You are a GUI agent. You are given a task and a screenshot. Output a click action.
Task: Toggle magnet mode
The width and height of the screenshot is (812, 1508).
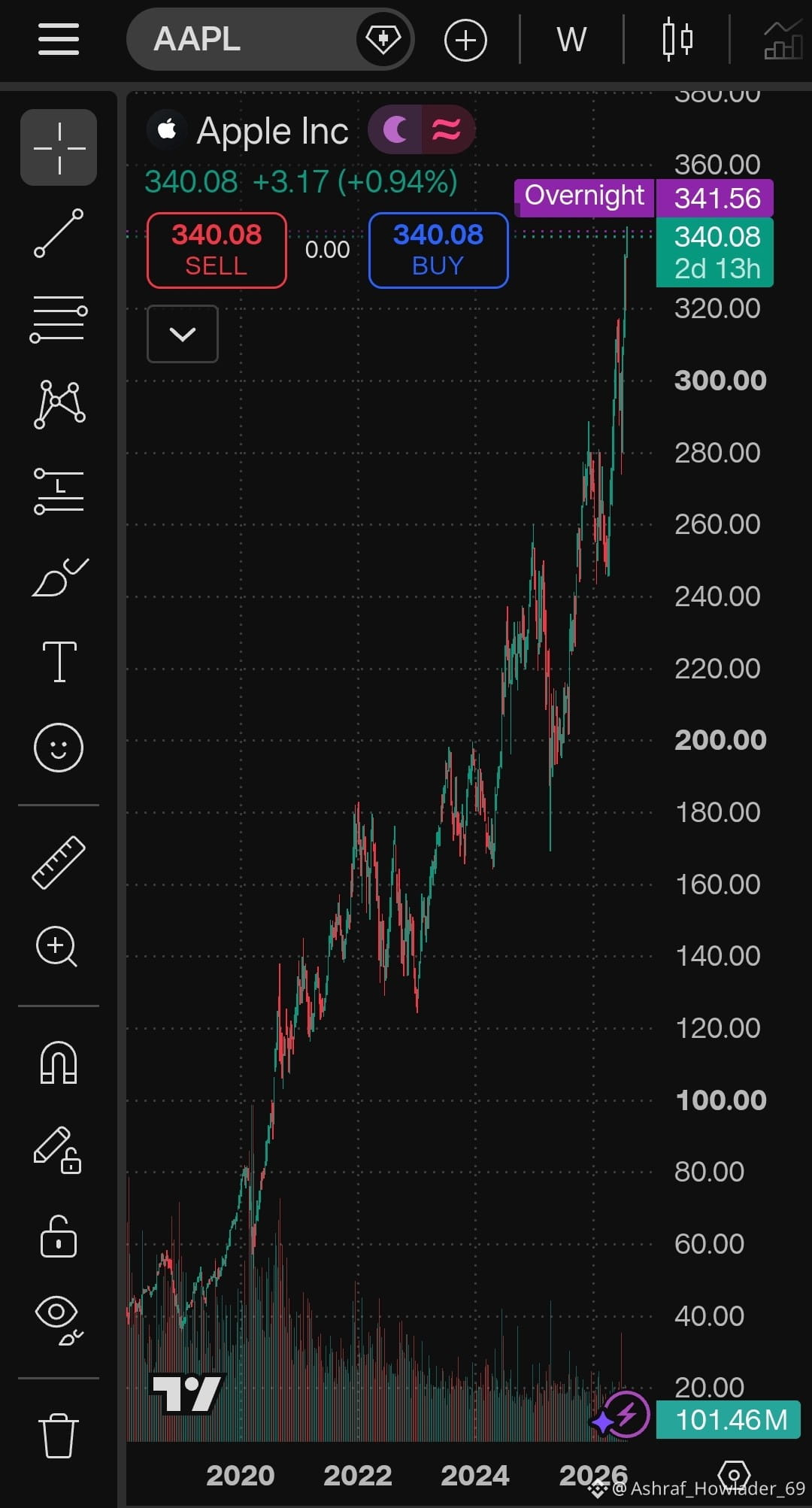tap(59, 1062)
